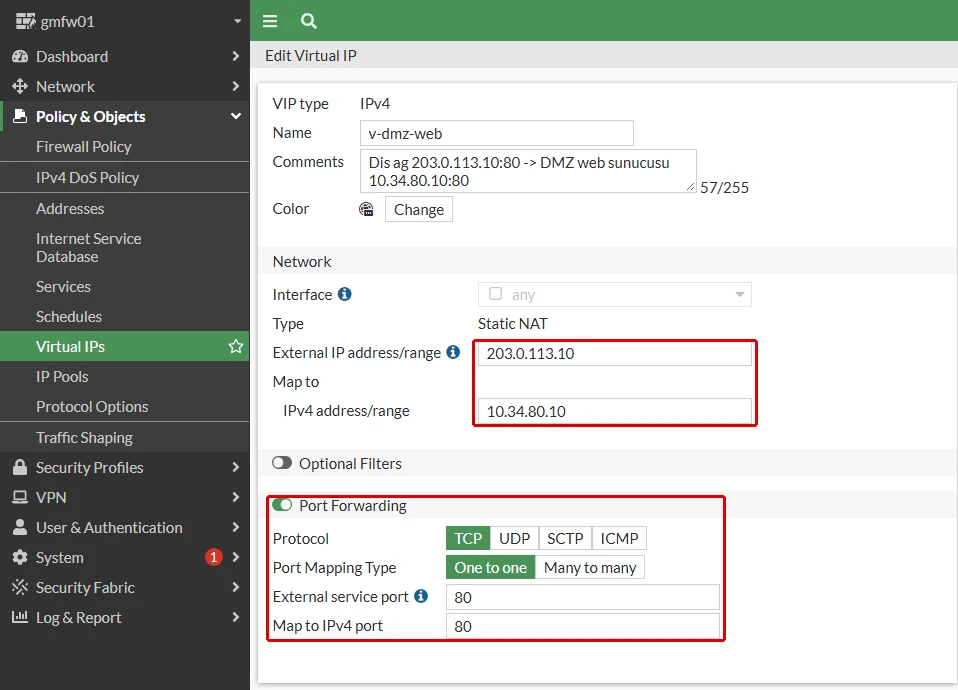
Task: Toggle the Optional Filters switch
Action: point(282,463)
